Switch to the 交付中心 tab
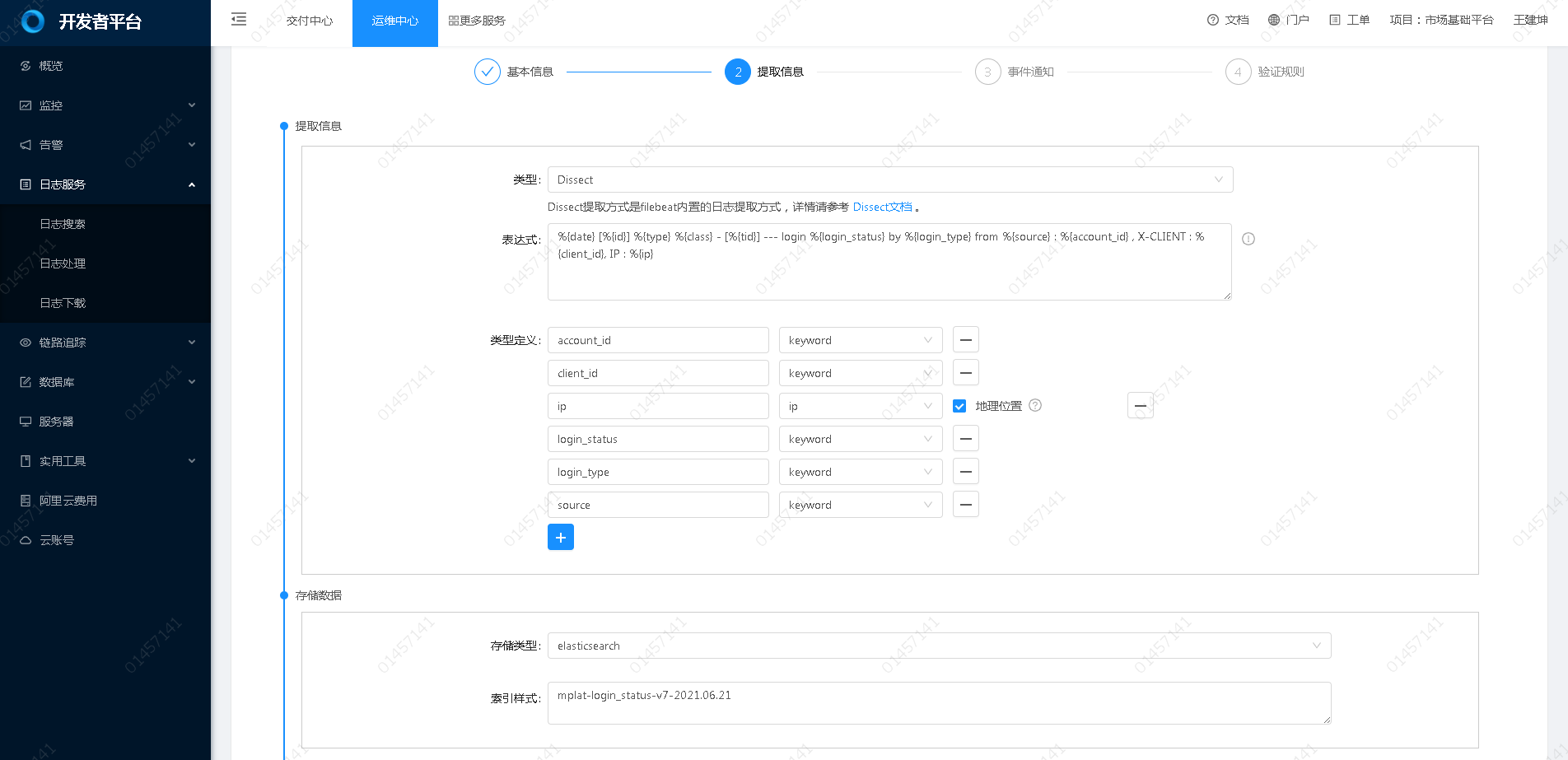This screenshot has width=1568, height=760. [x=310, y=21]
